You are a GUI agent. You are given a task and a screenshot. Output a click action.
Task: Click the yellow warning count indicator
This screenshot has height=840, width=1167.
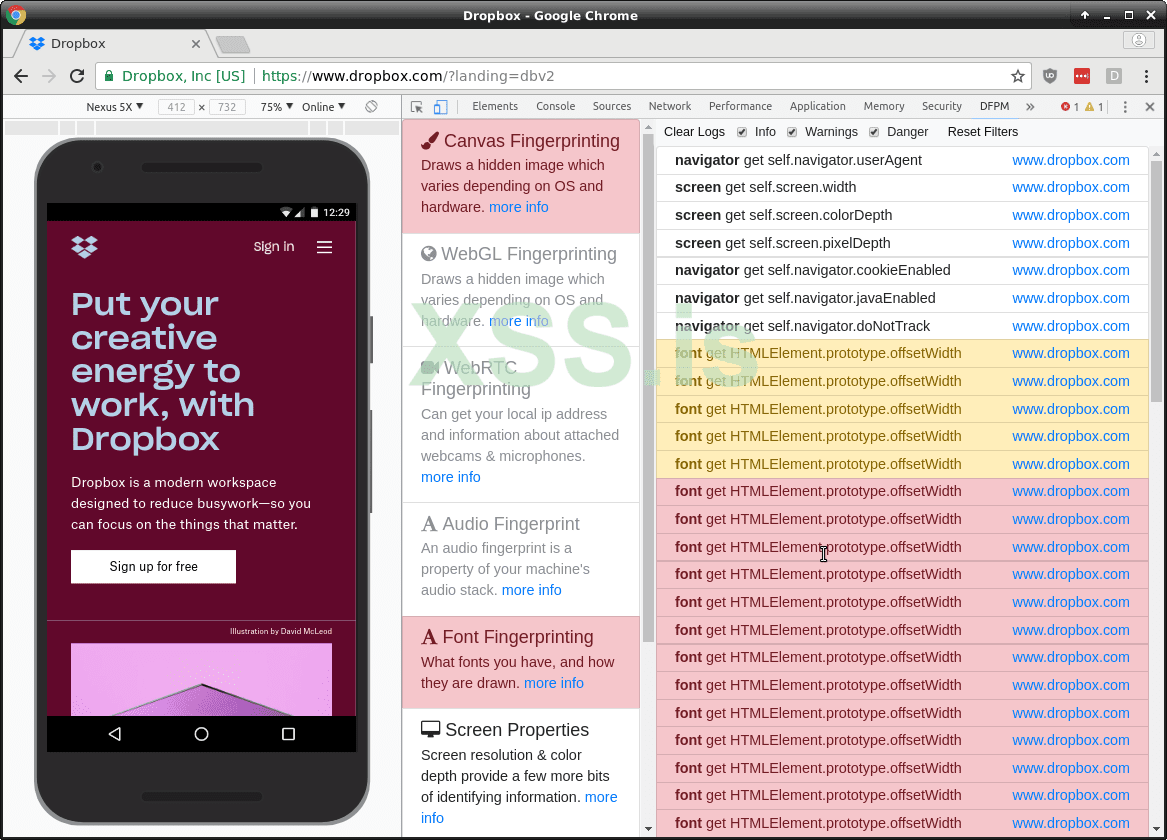1094,106
